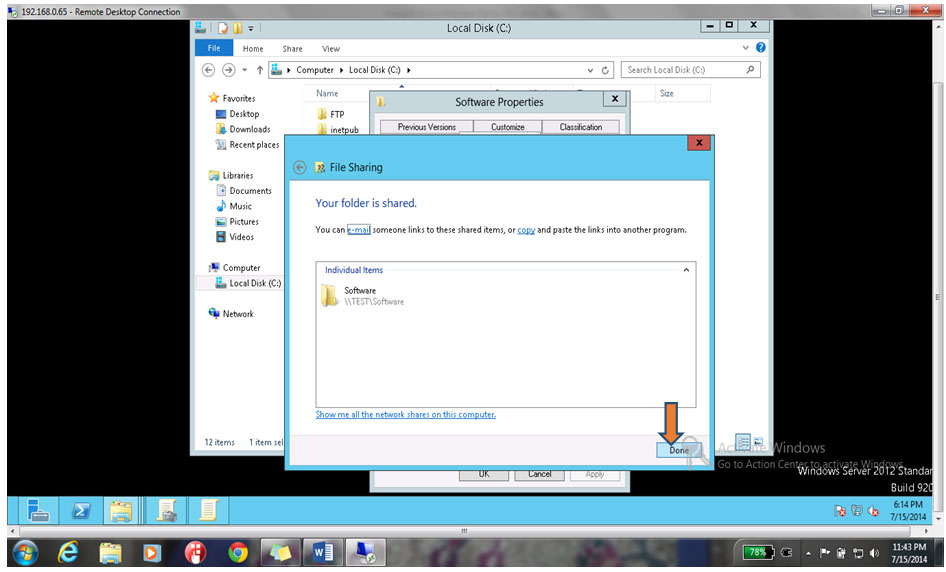The height and width of the screenshot is (572, 946).
Task: Select the inetpub folder
Action: point(338,129)
